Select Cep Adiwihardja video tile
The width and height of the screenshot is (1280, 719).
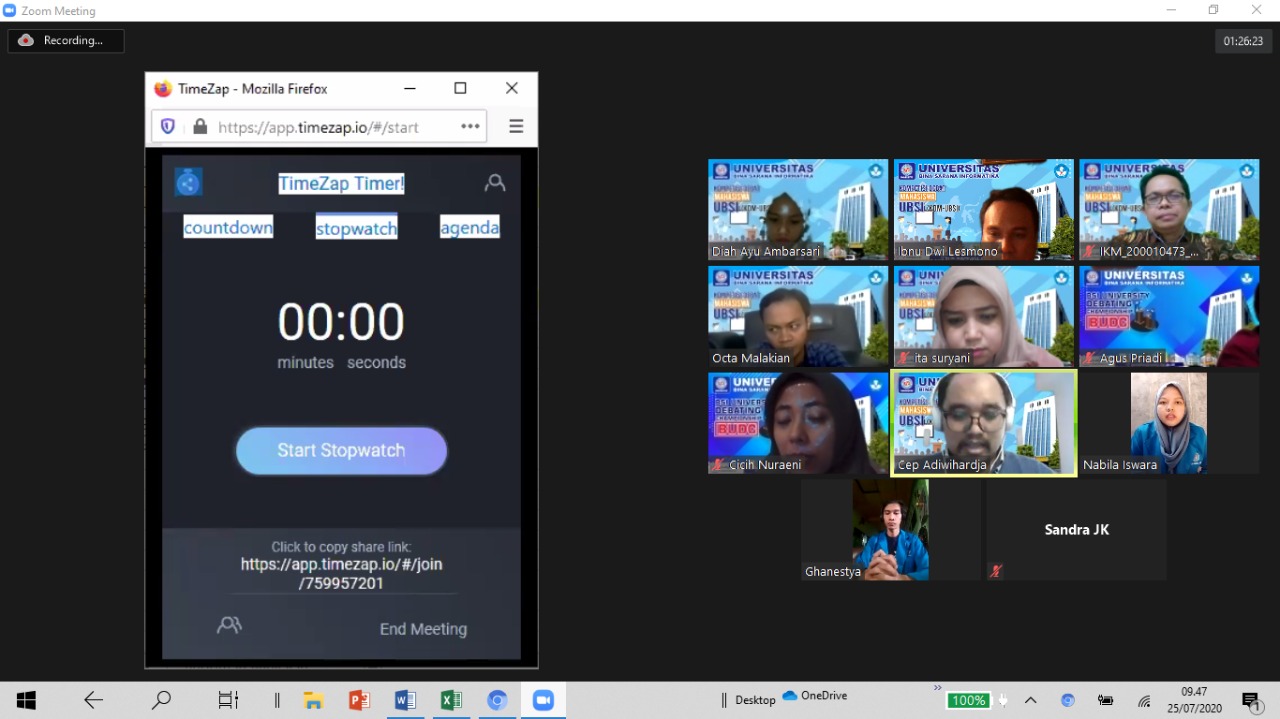(x=984, y=423)
